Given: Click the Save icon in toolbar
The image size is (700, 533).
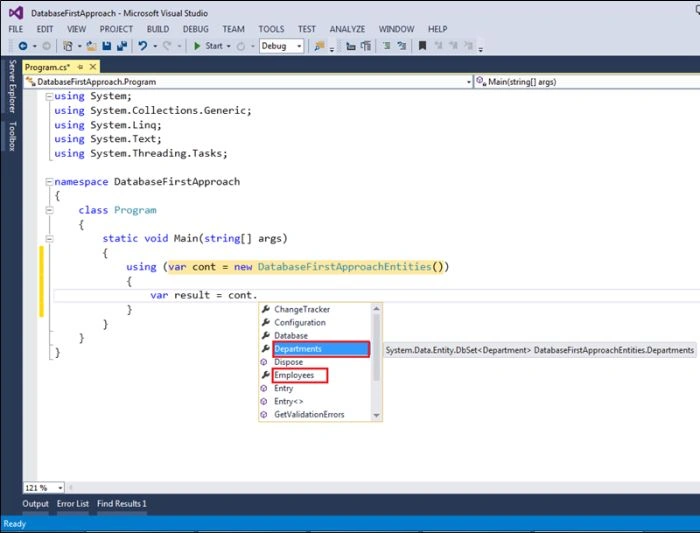Looking at the screenshot, I should [107, 46].
